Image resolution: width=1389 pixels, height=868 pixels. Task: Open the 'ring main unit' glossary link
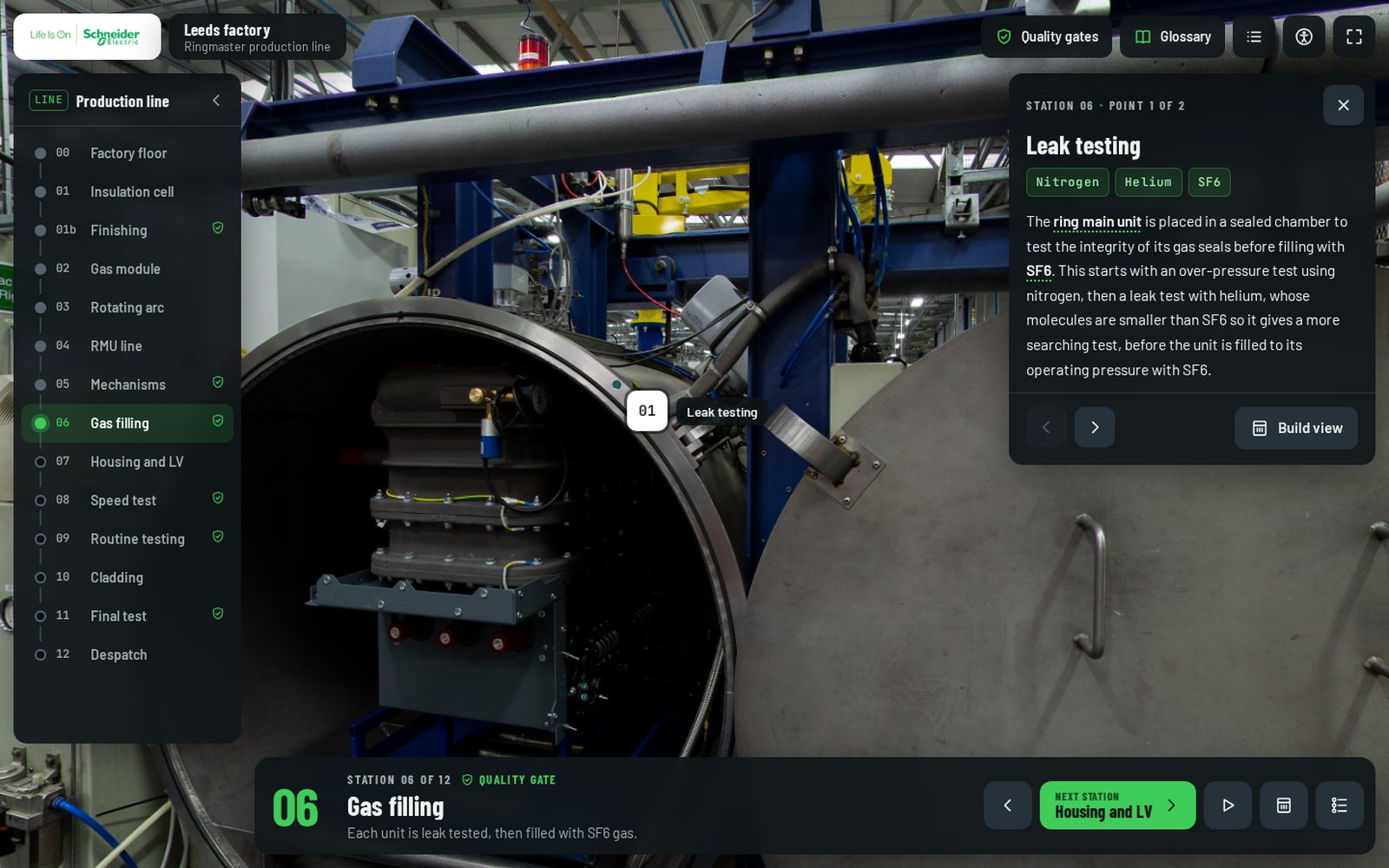pyautogui.click(x=1097, y=222)
